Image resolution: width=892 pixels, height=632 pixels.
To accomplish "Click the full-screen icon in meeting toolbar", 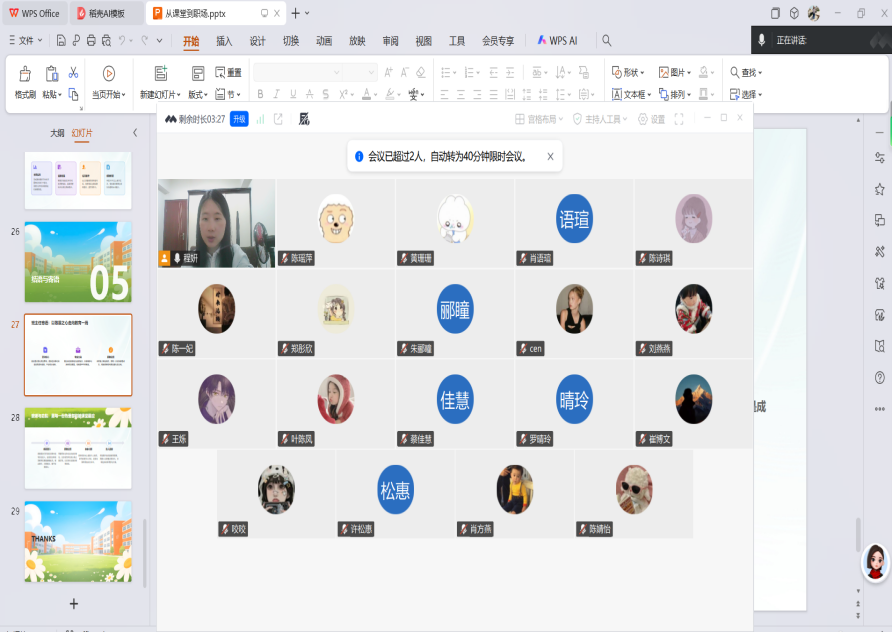I will [679, 119].
